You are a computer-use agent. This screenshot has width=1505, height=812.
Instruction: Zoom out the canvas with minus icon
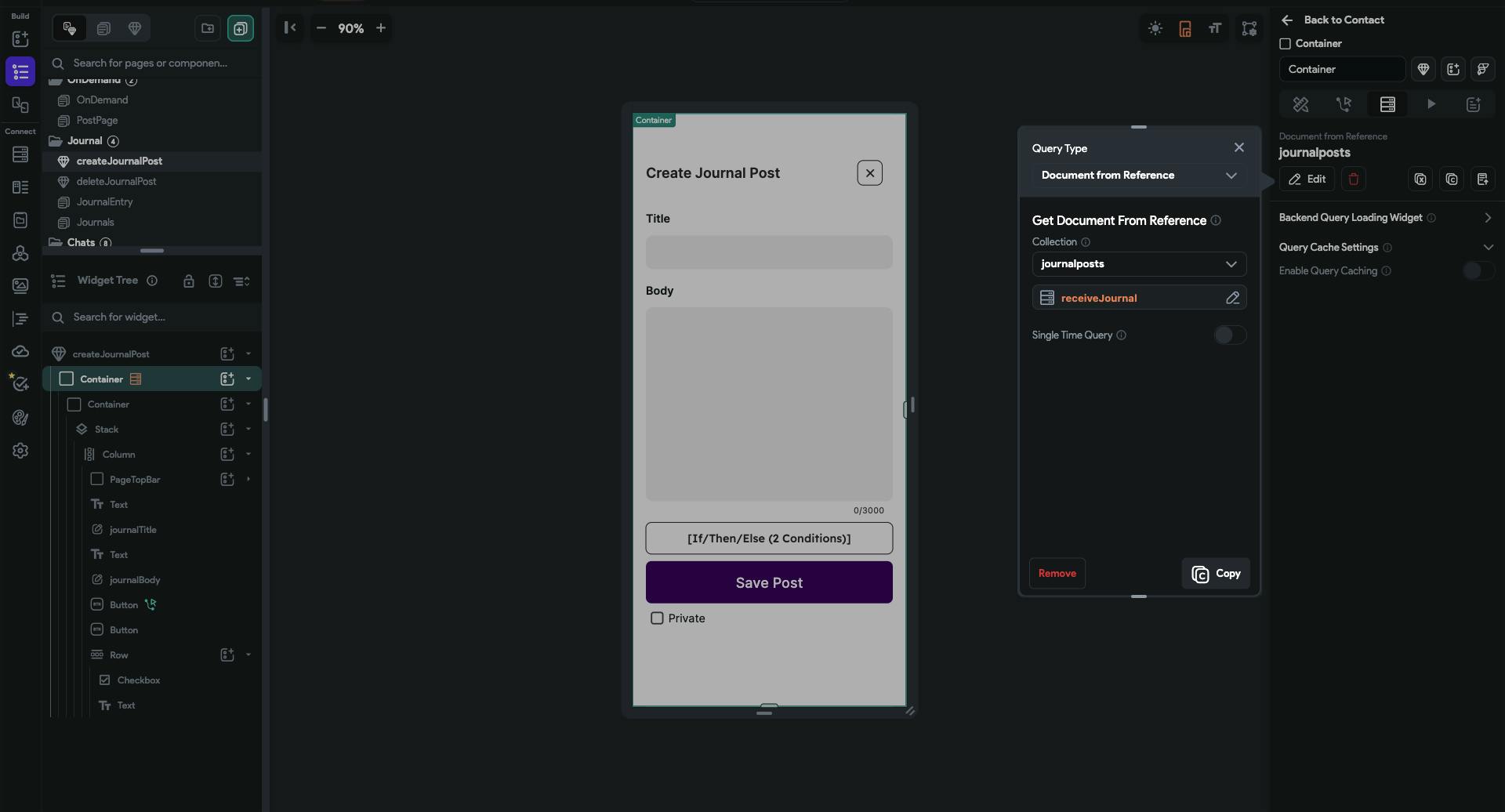coord(321,28)
